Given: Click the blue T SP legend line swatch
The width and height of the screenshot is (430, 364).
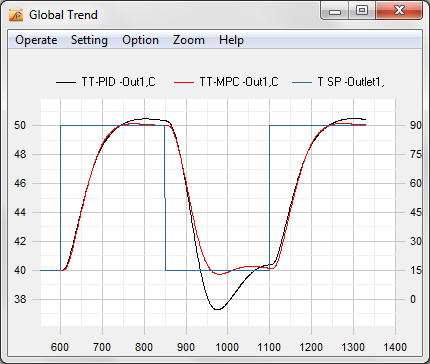Looking at the screenshot, I should click(302, 82).
